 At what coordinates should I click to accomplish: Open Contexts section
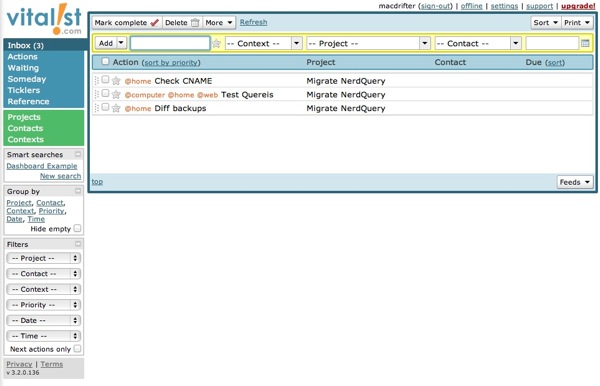pyautogui.click(x=26, y=139)
